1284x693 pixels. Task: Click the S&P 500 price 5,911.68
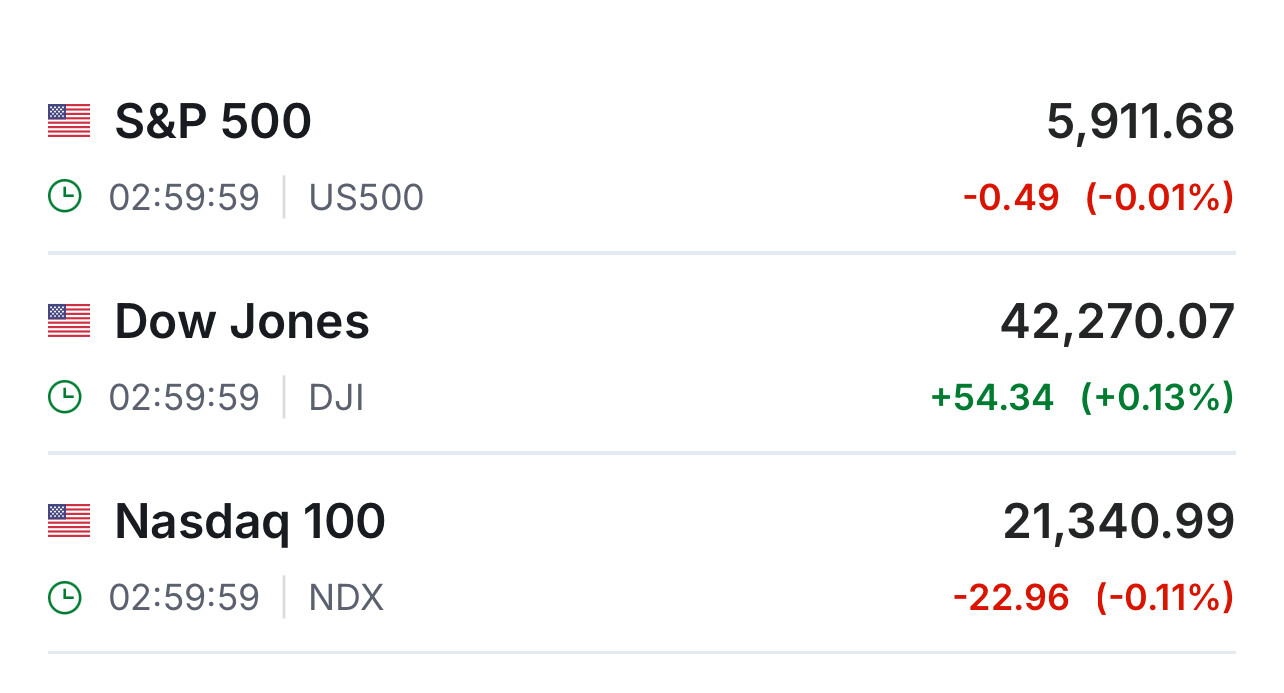coord(1140,122)
